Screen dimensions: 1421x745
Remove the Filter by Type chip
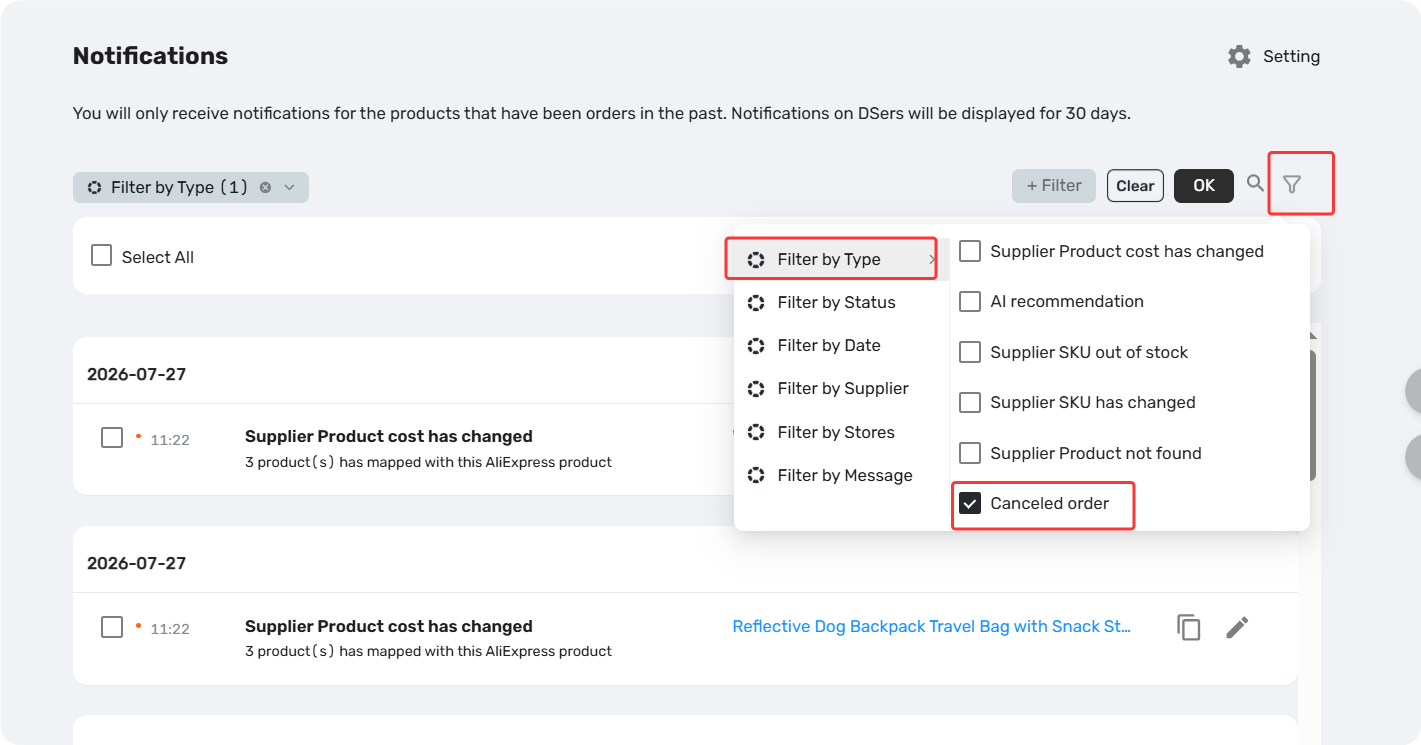(265, 187)
